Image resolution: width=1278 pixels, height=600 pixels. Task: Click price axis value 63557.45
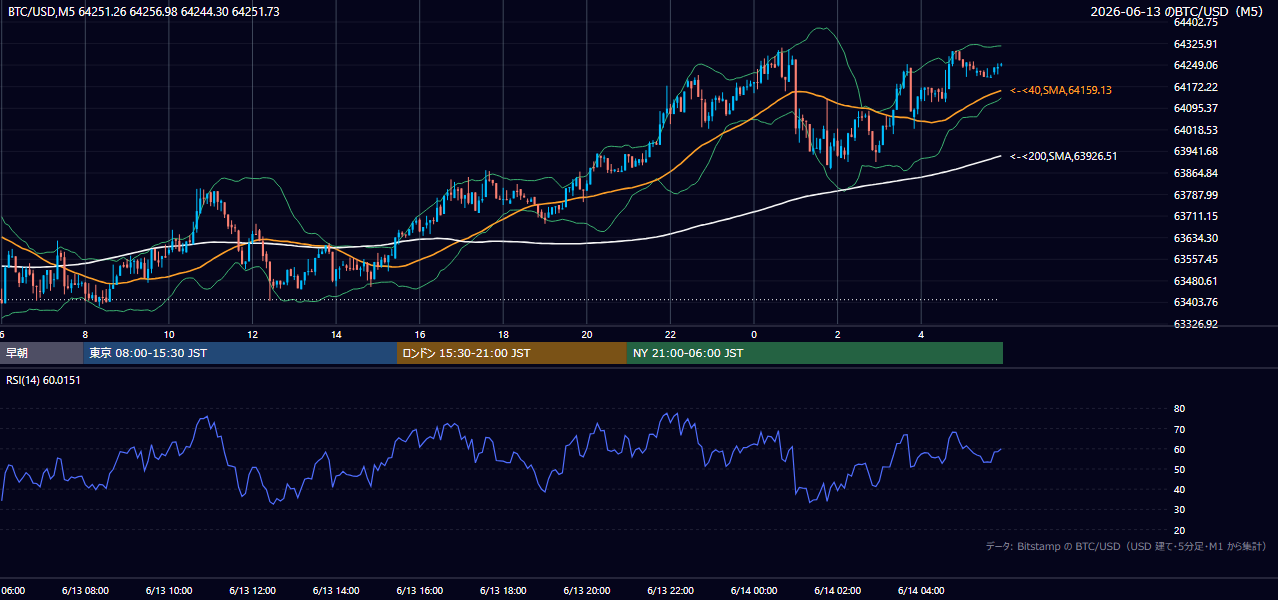click(1195, 259)
